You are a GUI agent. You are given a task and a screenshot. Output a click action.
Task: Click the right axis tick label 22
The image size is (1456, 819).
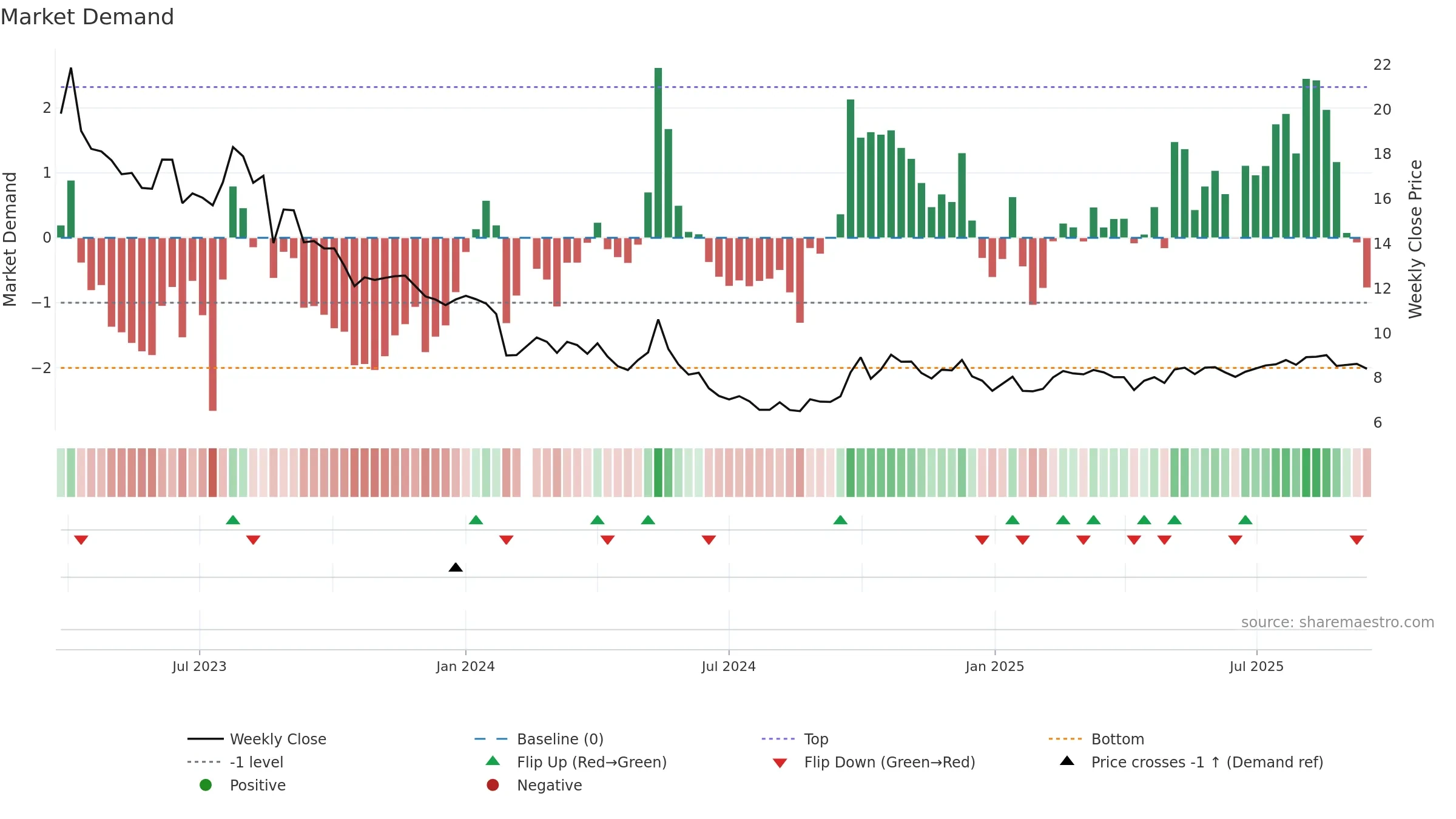1382,65
